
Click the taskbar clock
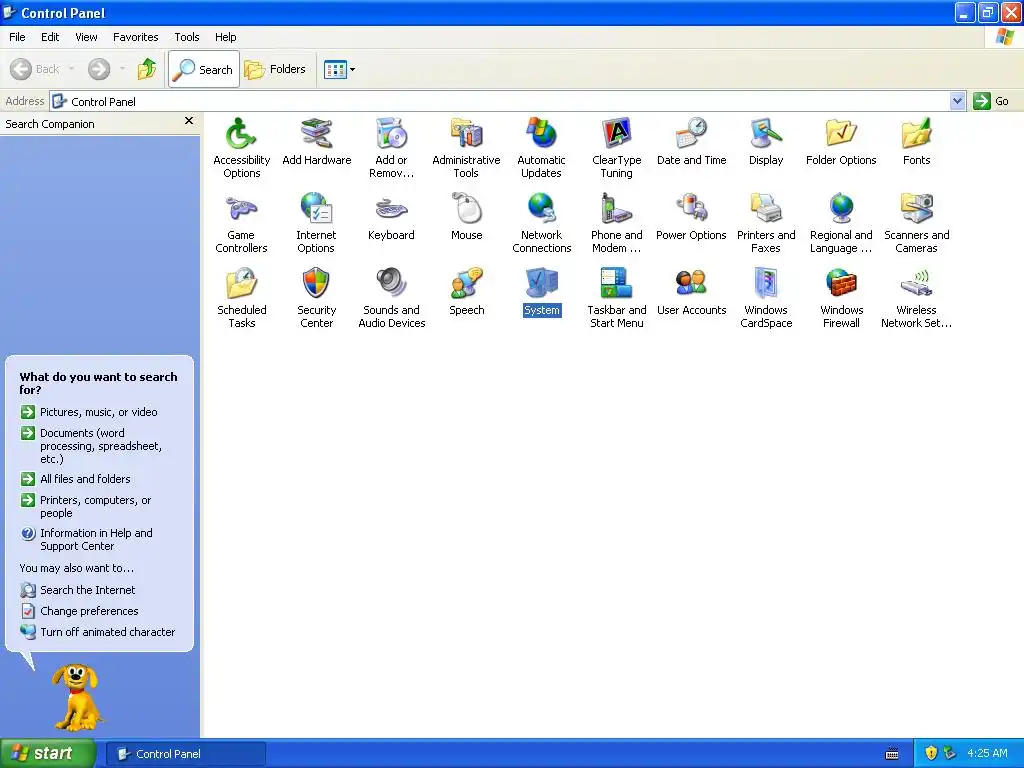tap(987, 754)
